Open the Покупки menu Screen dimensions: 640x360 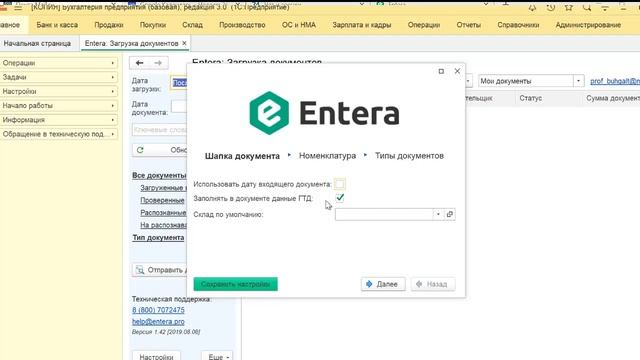(153, 25)
